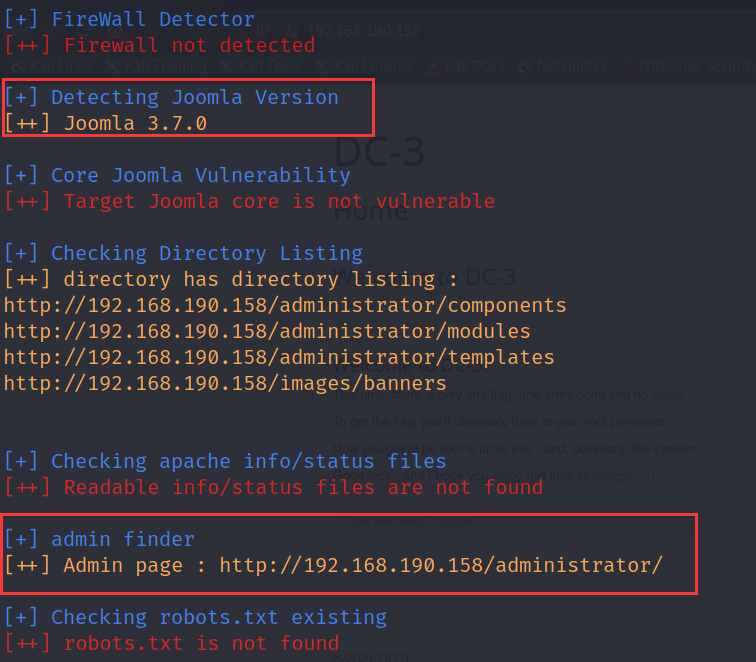756x662 pixels.
Task: Click 'You are here: Home' breadcrumb in background page
Action: point(409,521)
